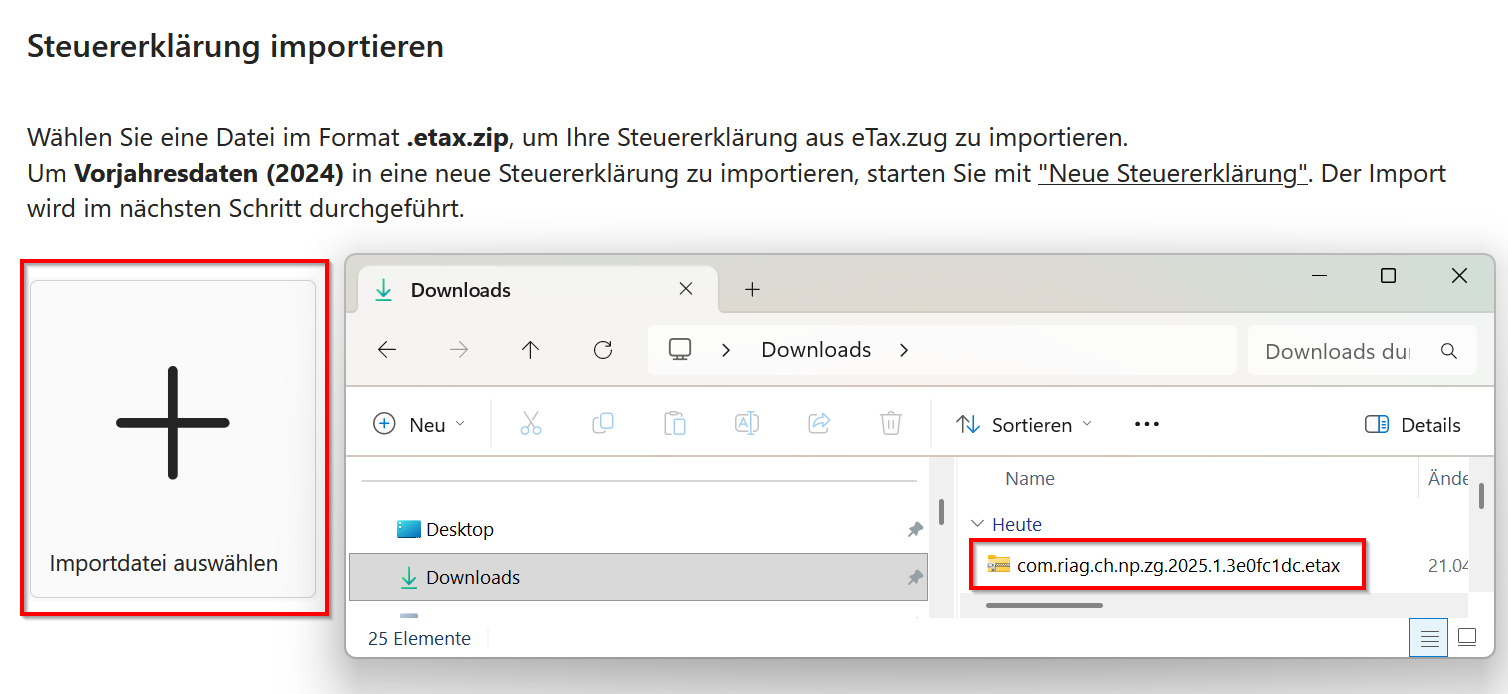Viewport: 1508px width, 694px height.
Task: Click the Rename toolbar icon
Action: (x=747, y=424)
